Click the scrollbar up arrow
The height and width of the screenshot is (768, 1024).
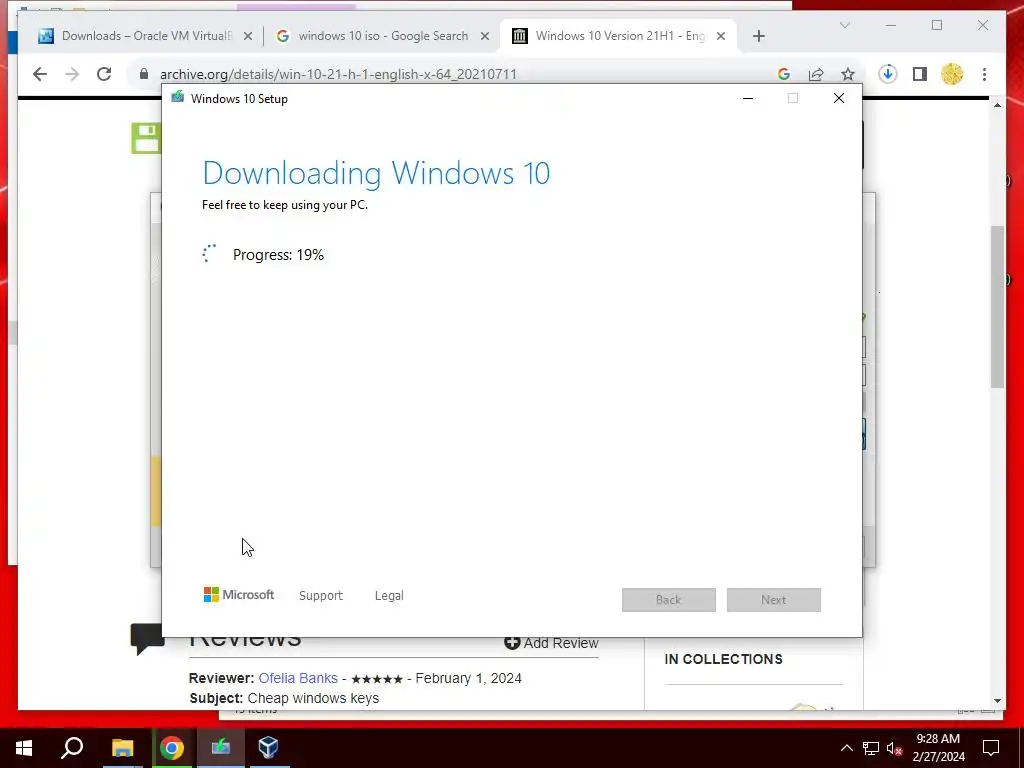tap(997, 105)
